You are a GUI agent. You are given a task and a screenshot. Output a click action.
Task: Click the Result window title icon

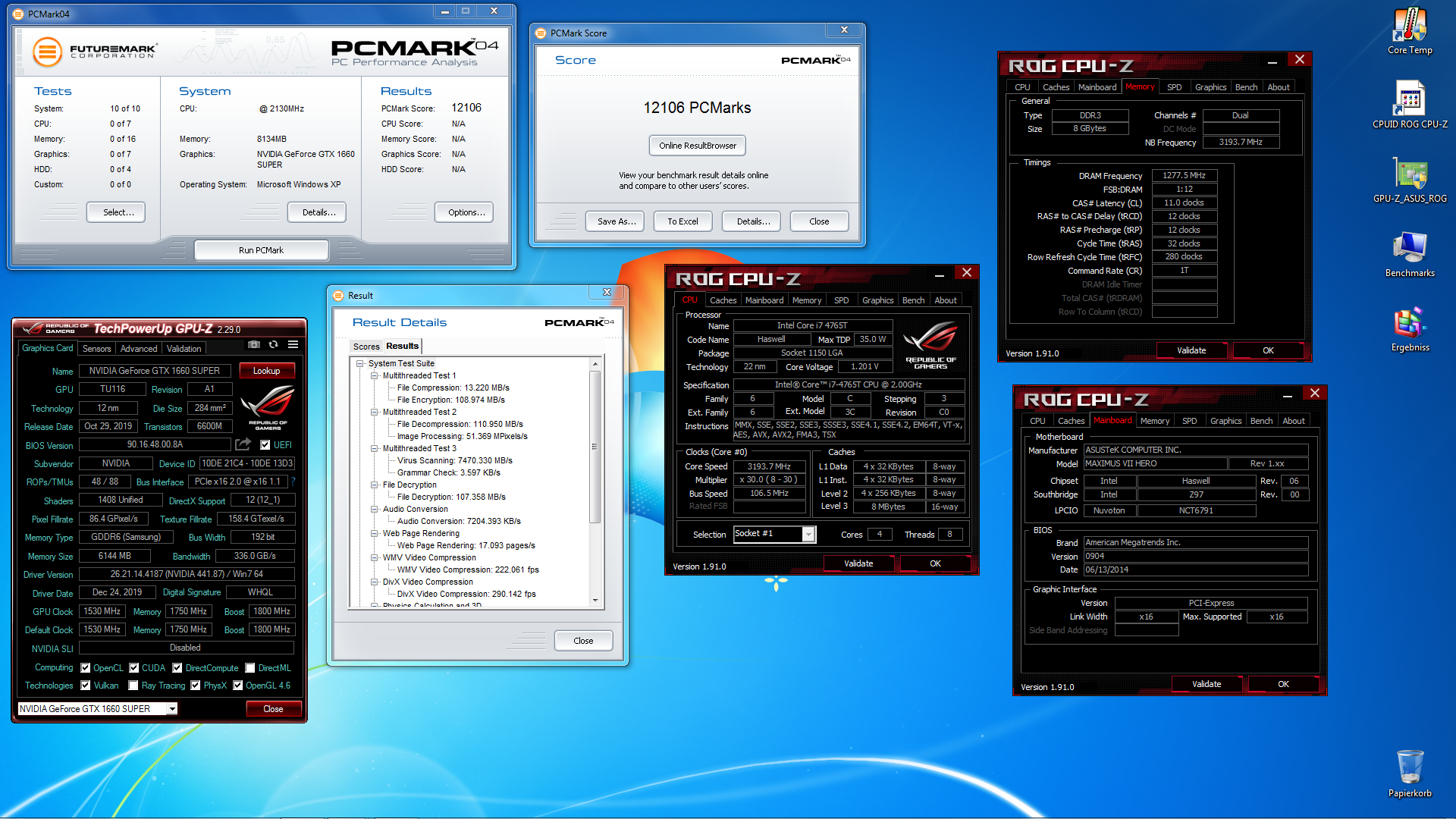(338, 296)
